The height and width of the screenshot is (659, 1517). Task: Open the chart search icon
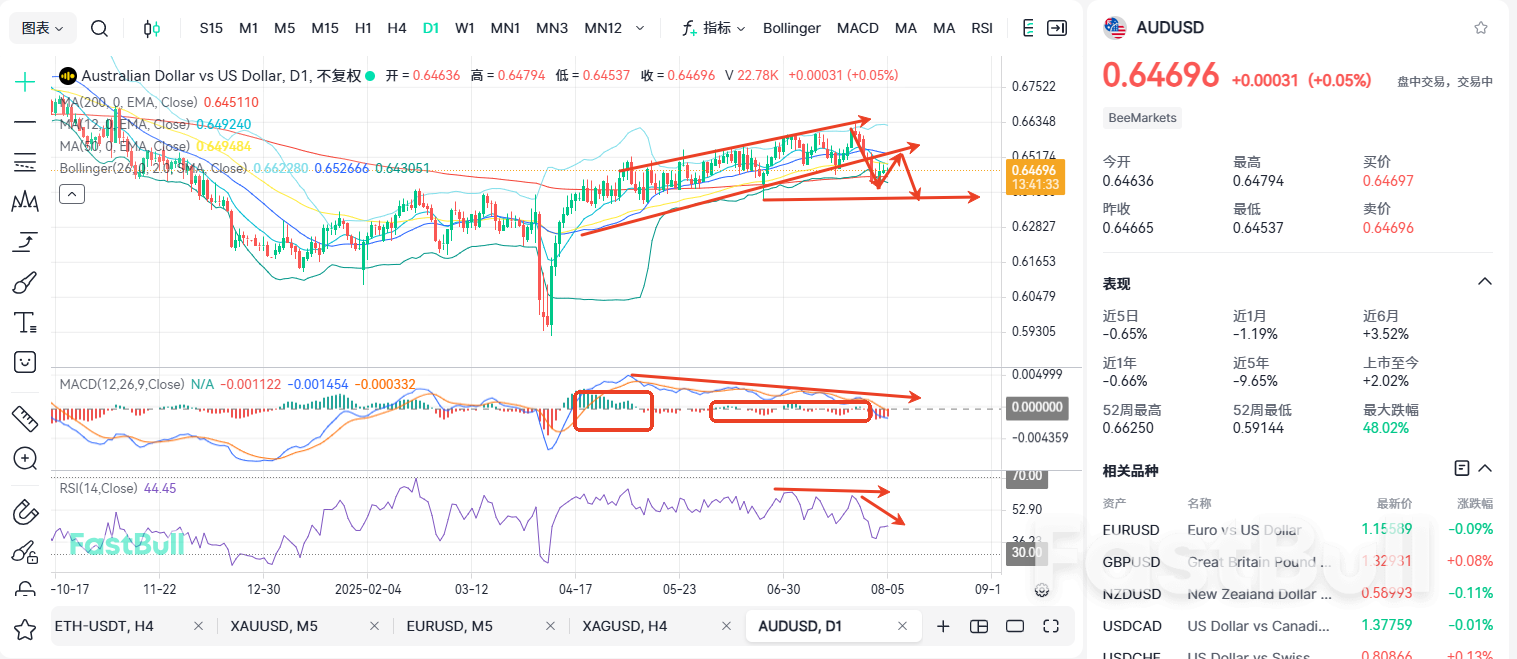click(99, 28)
